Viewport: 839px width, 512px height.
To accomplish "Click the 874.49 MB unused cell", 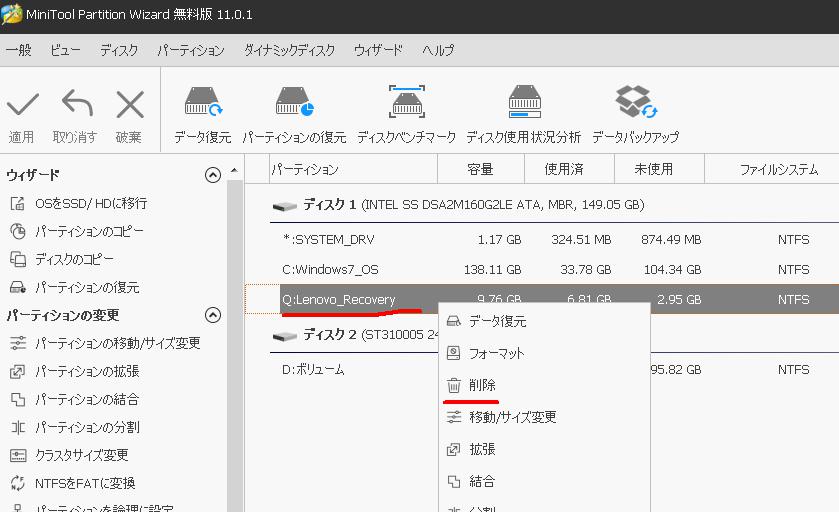I will (671, 240).
